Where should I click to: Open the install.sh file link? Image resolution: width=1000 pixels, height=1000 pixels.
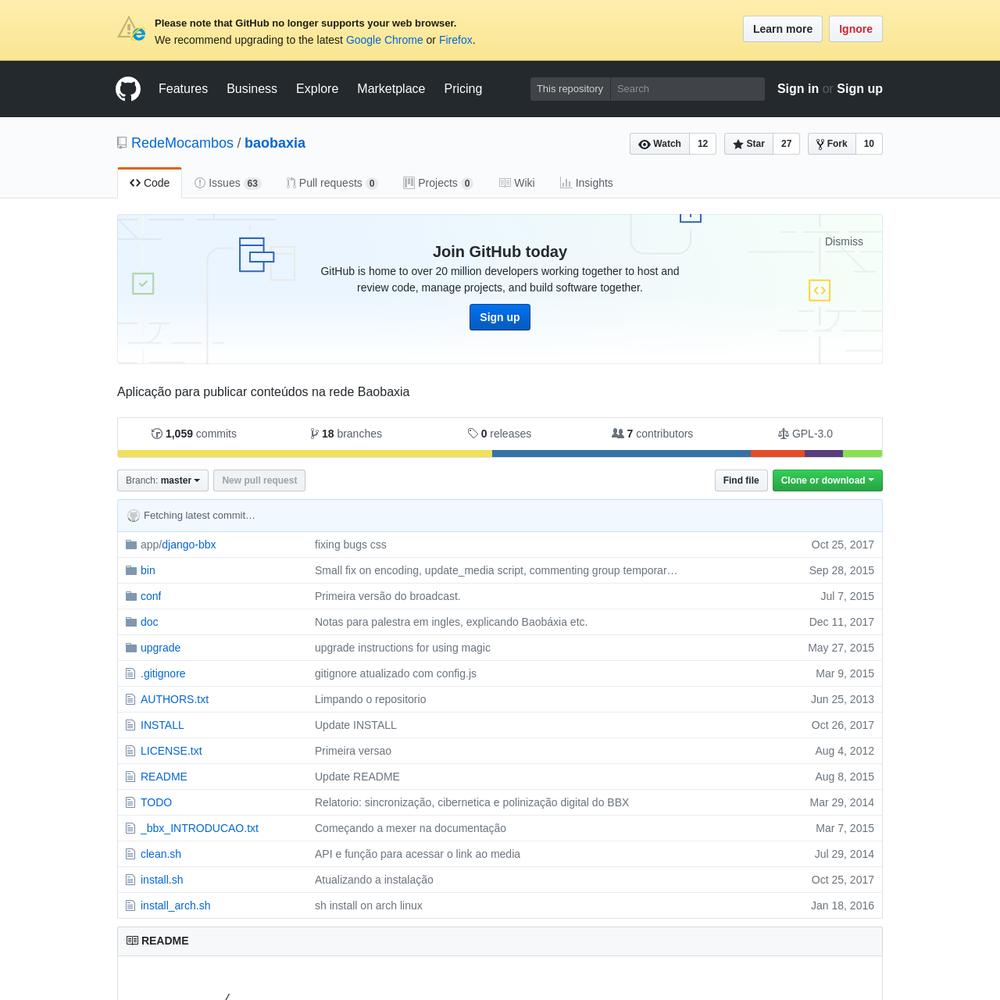coord(161,880)
